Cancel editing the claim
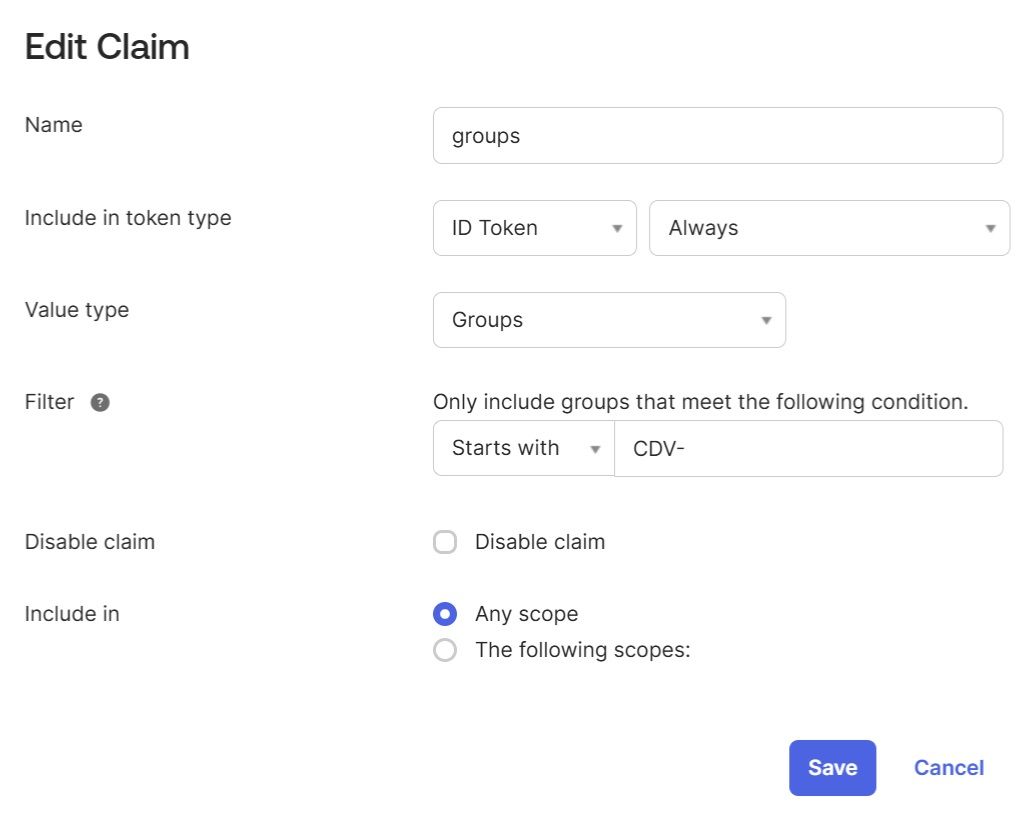Screen dimensions: 1029x825 [948, 768]
